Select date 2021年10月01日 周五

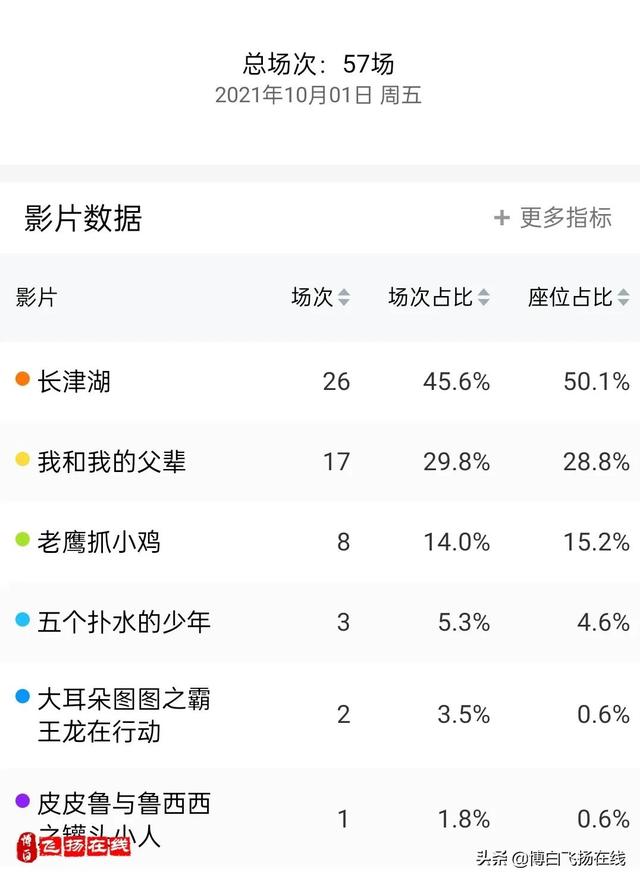tap(319, 95)
